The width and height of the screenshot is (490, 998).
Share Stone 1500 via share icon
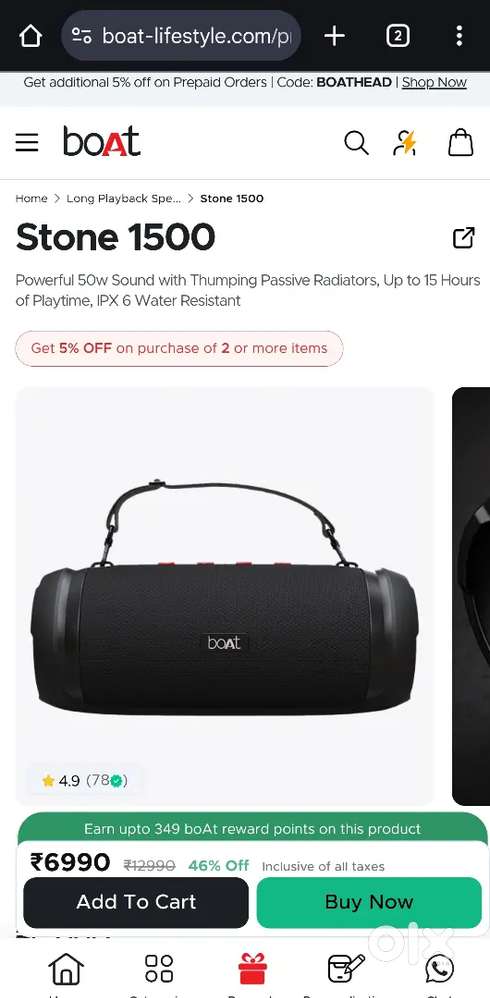pyautogui.click(x=463, y=238)
